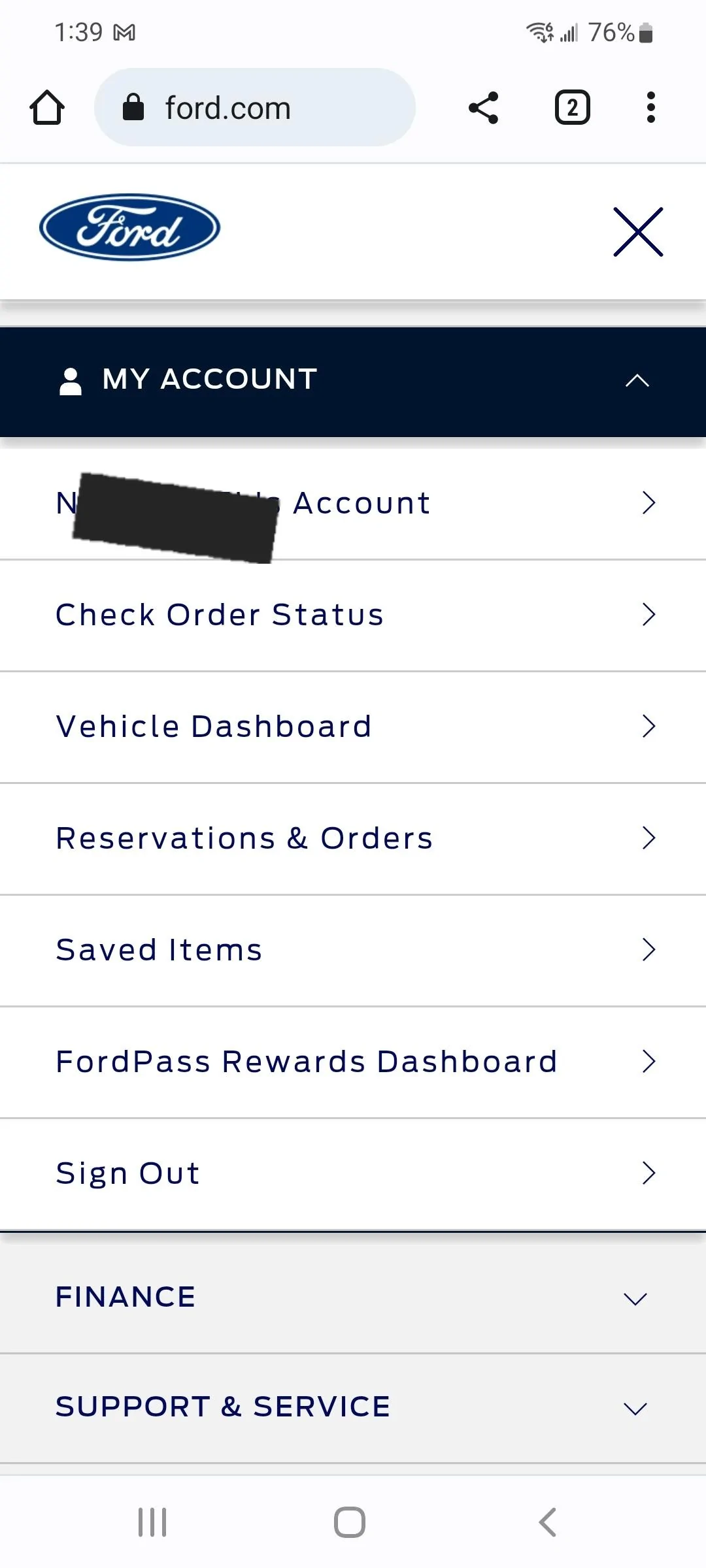
Task: Open FordPass Rewards Dashboard
Action: (353, 1062)
